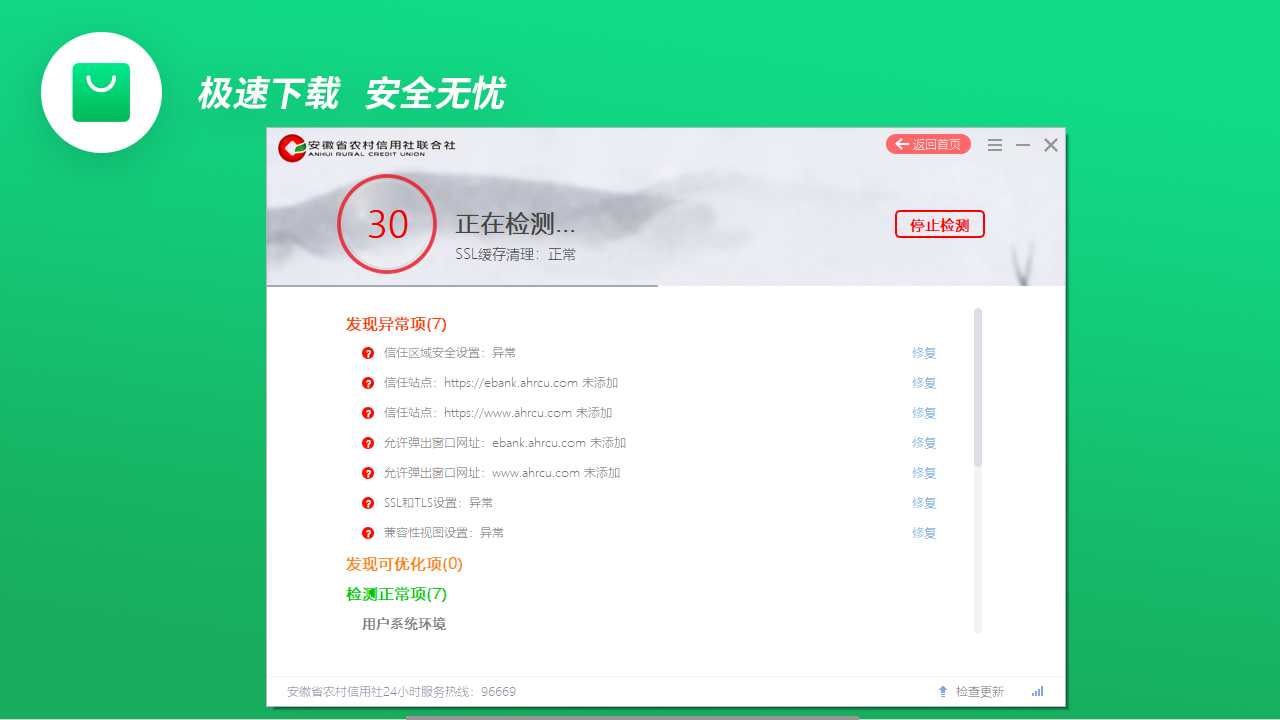Image resolution: width=1280 pixels, height=720 pixels.
Task: Expand the 发现可优化项(0) section
Action: (x=404, y=564)
